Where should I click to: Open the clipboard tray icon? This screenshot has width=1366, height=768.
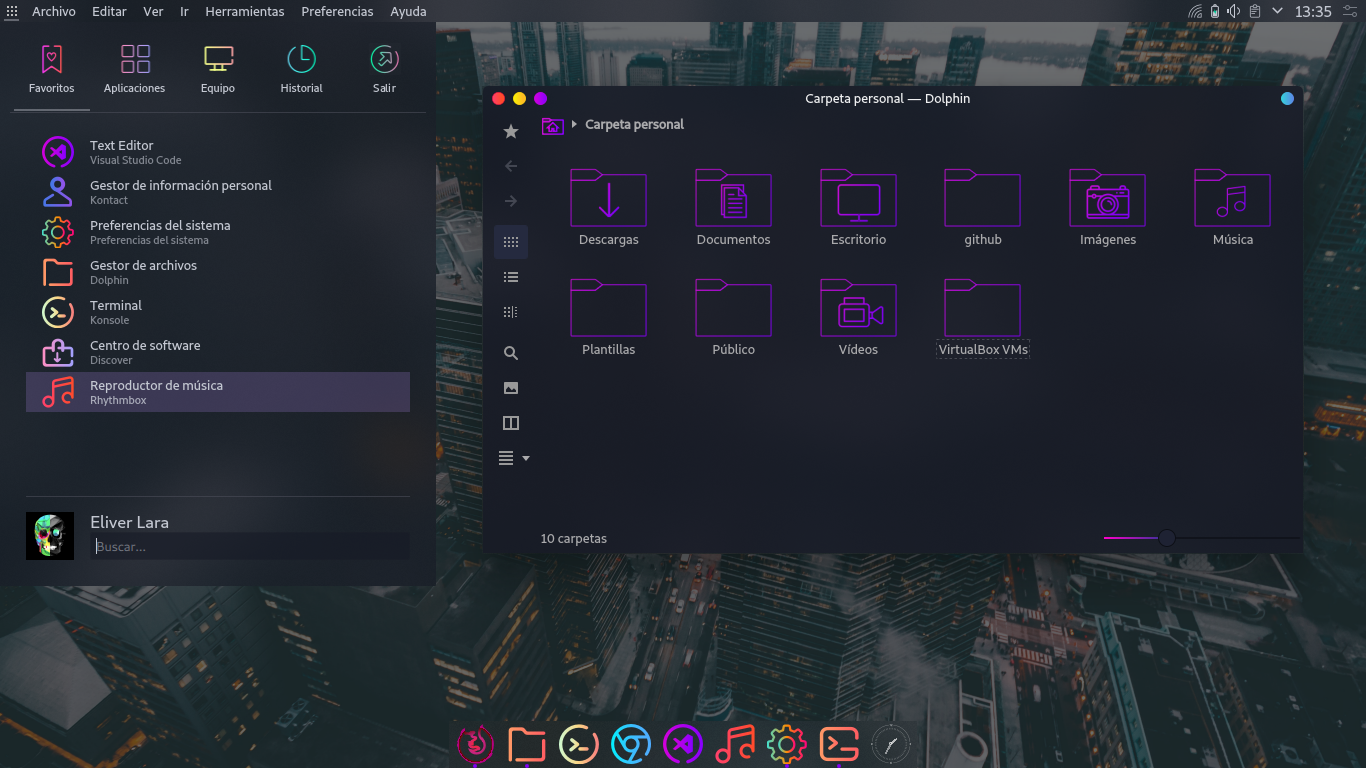(x=1254, y=11)
